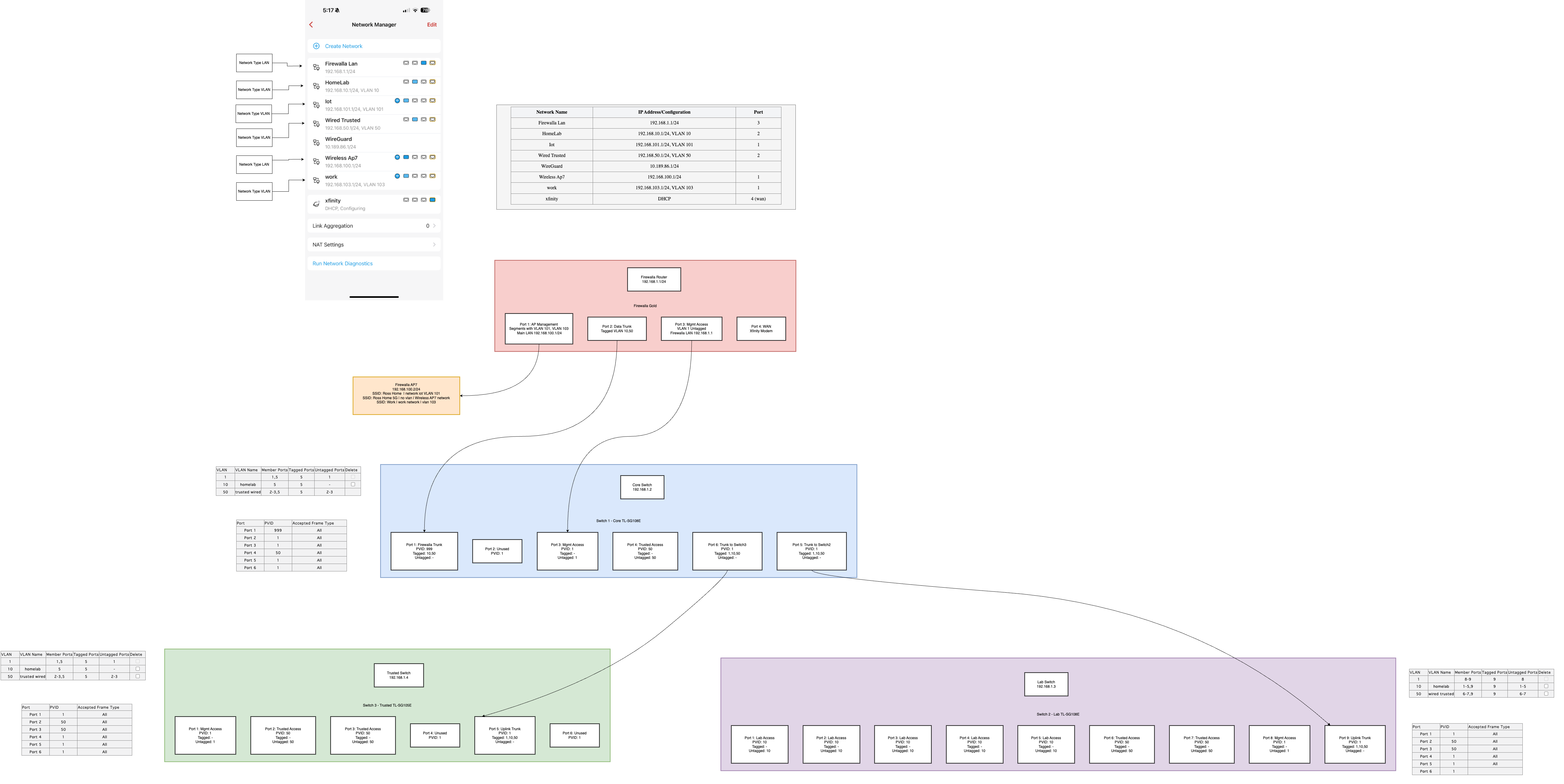Check homelab Delete box beside Core Switch table
This screenshot has height=784, width=1564.
[x=353, y=485]
